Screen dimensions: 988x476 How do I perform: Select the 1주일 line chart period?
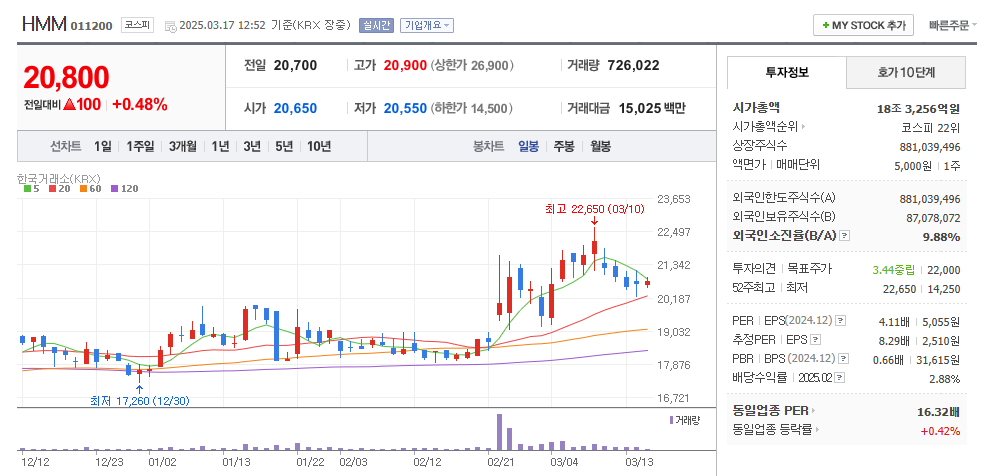pyautogui.click(x=140, y=147)
